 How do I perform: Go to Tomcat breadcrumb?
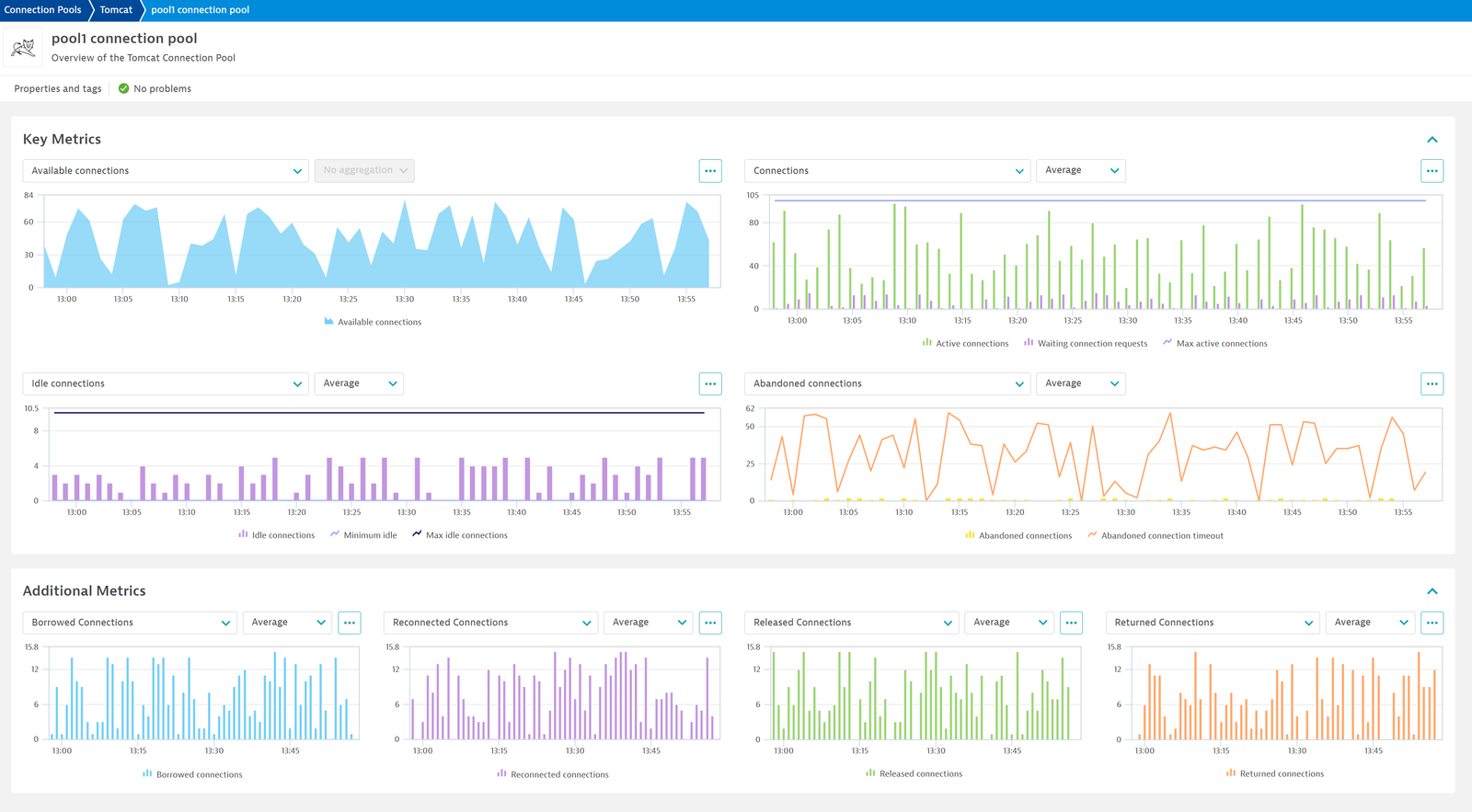[x=116, y=10]
